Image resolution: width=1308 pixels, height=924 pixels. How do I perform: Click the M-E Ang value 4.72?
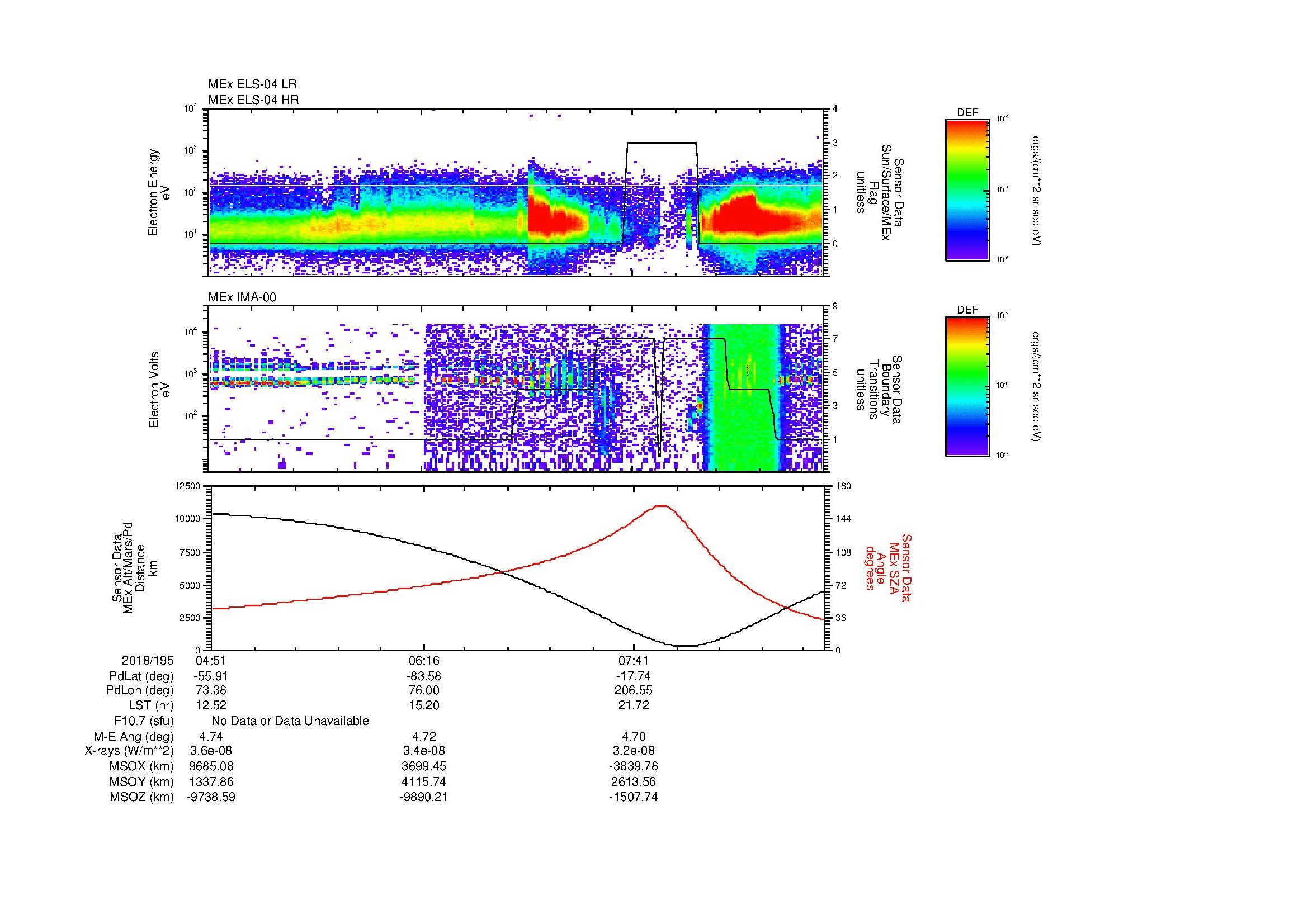[x=423, y=737]
